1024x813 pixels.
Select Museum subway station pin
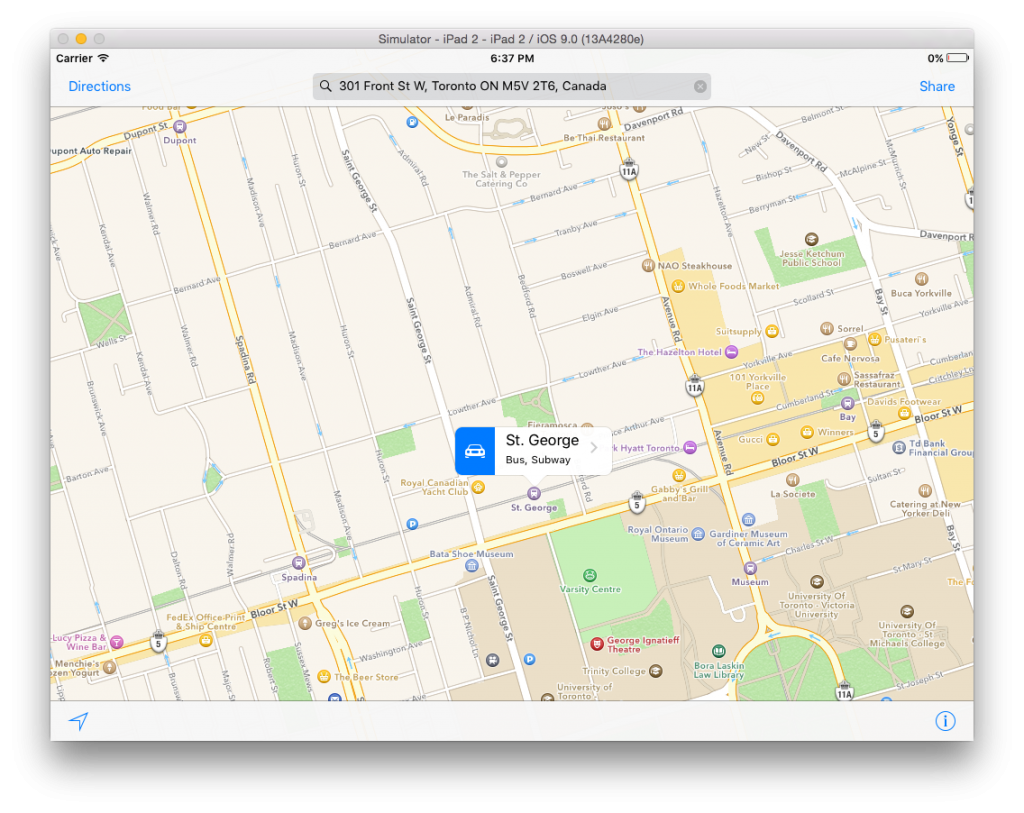click(750, 568)
